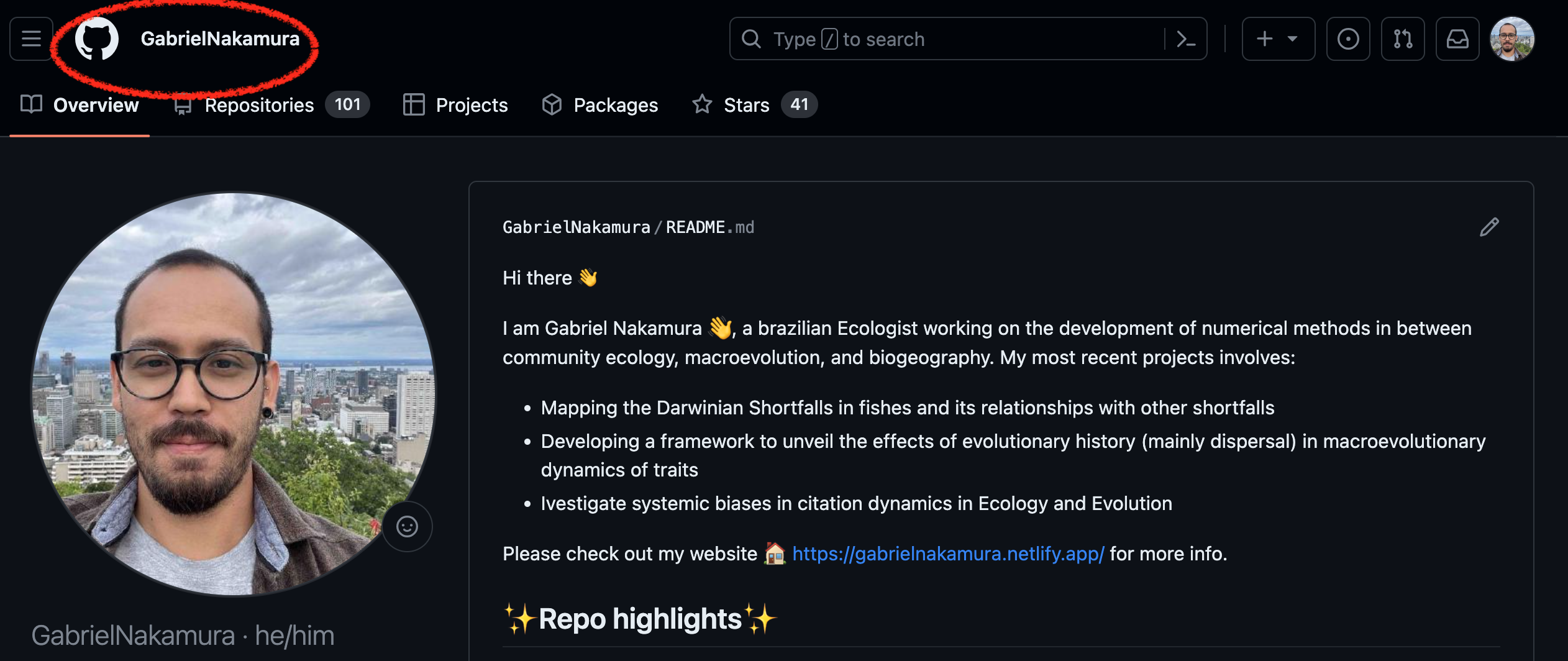The height and width of the screenshot is (661, 1568).
Task: Click the Overview book icon
Action: [x=31, y=104]
